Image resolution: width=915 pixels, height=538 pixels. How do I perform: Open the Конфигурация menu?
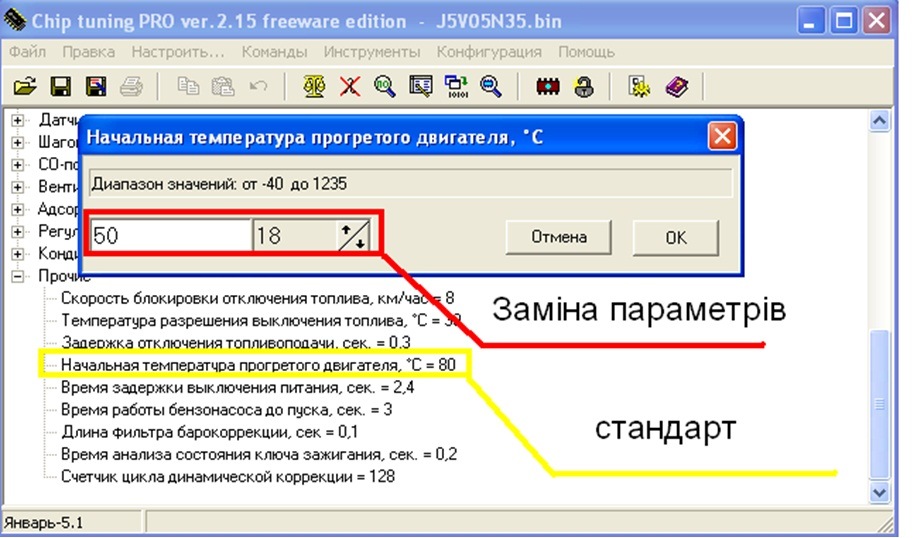click(489, 51)
